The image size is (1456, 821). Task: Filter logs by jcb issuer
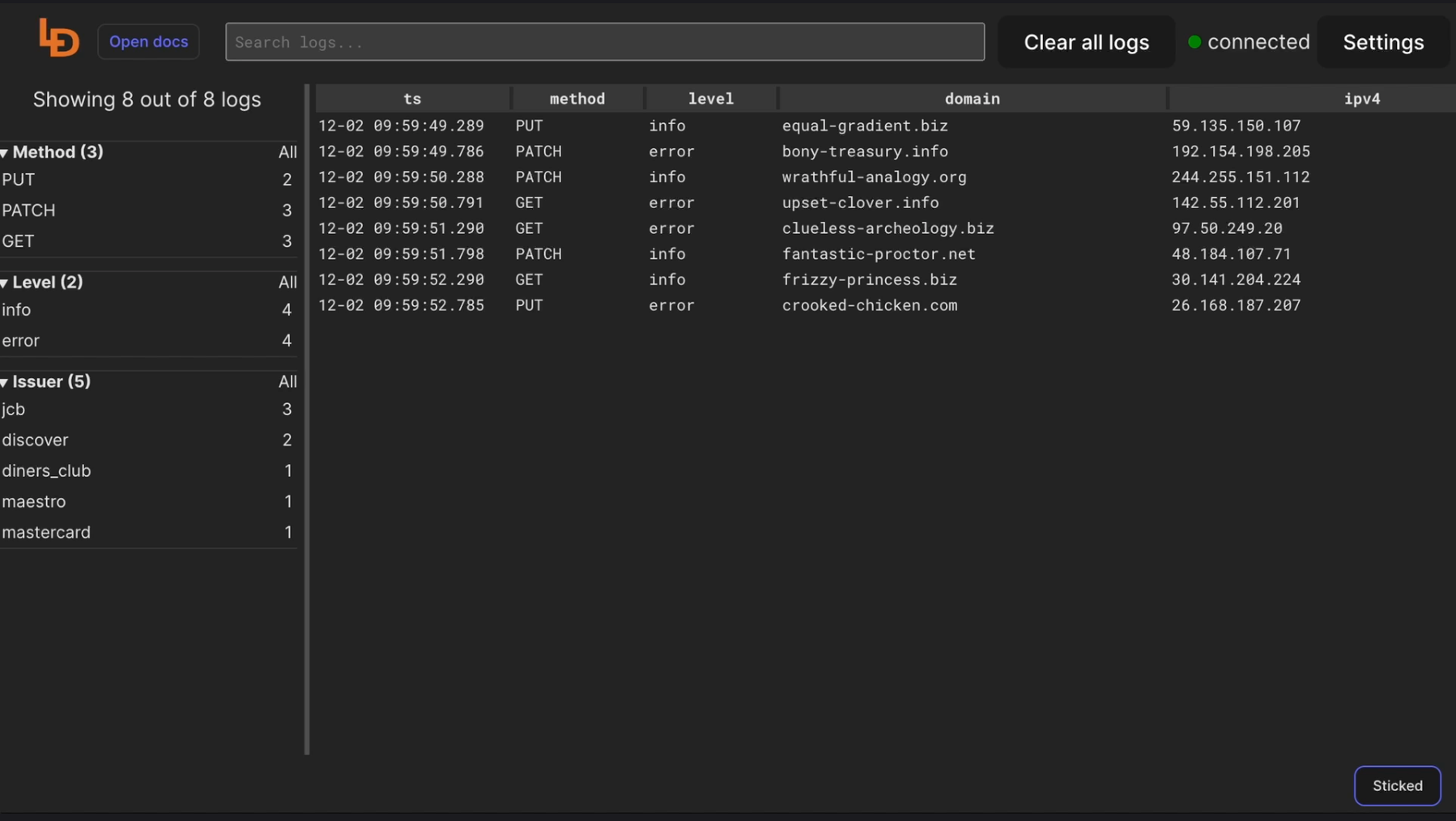pyautogui.click(x=14, y=410)
